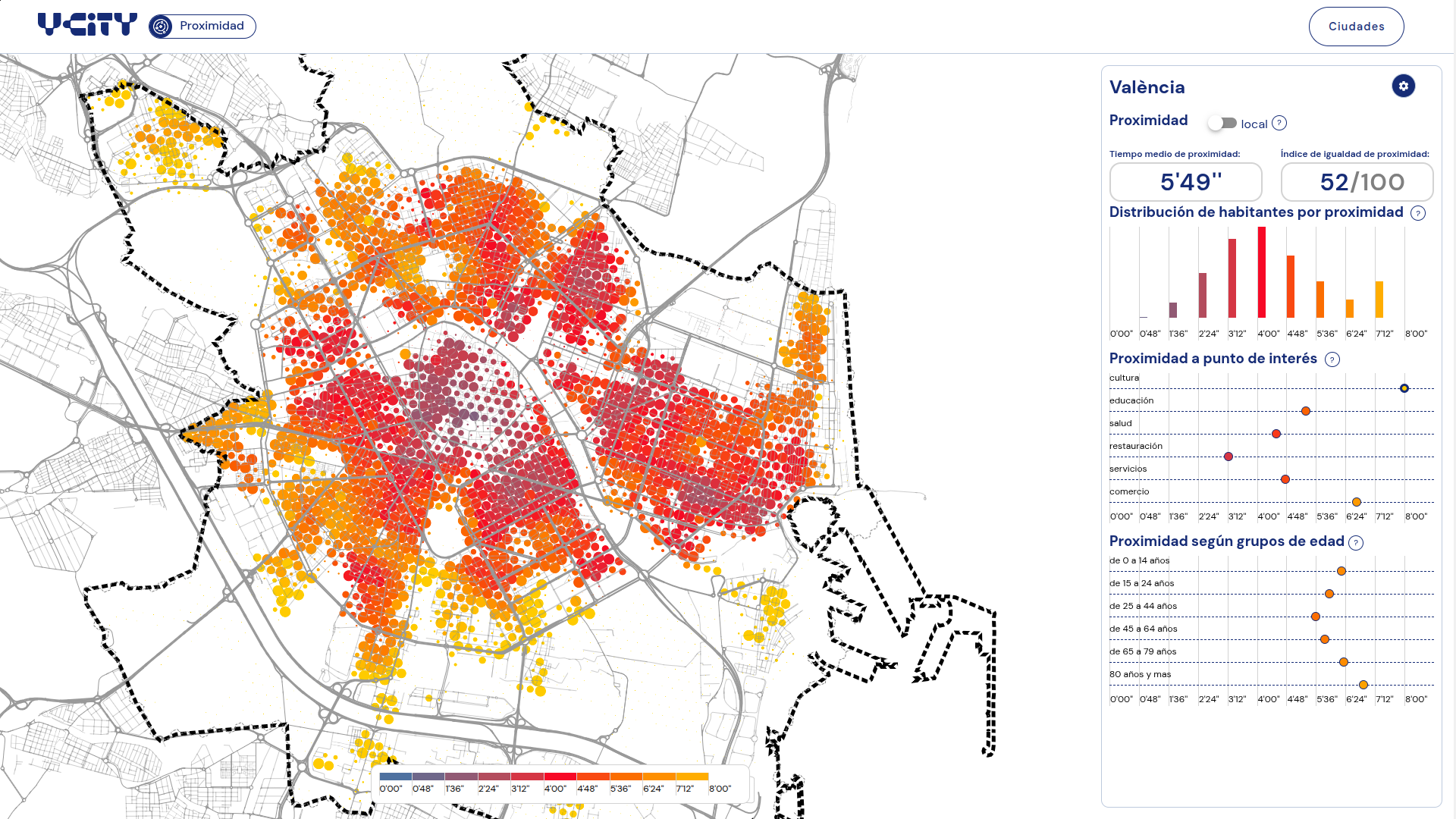The width and height of the screenshot is (1456, 819).
Task: Select the 1'36" purple histogram bar
Action: pos(1173,310)
